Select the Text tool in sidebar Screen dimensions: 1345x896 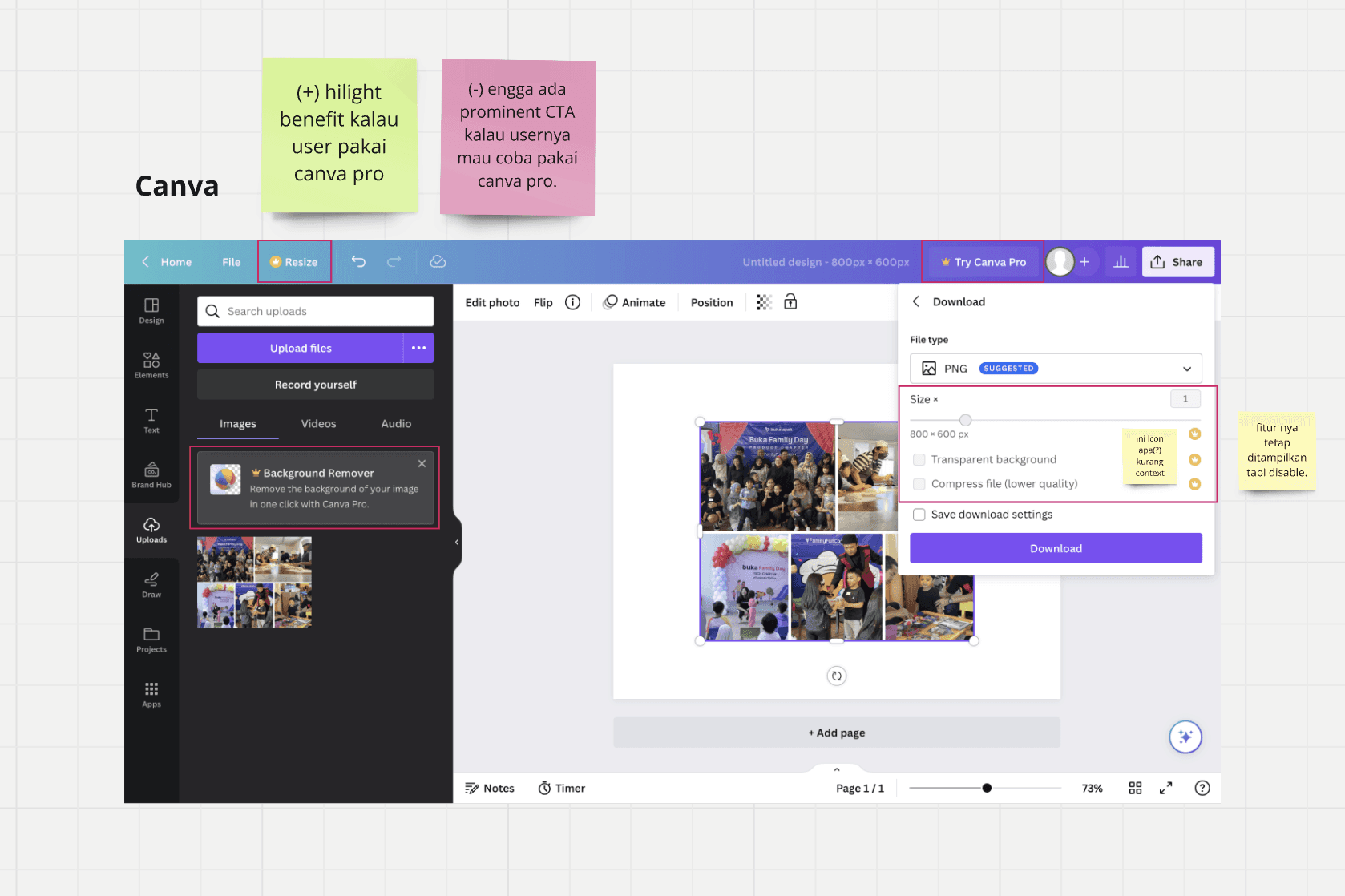[151, 420]
